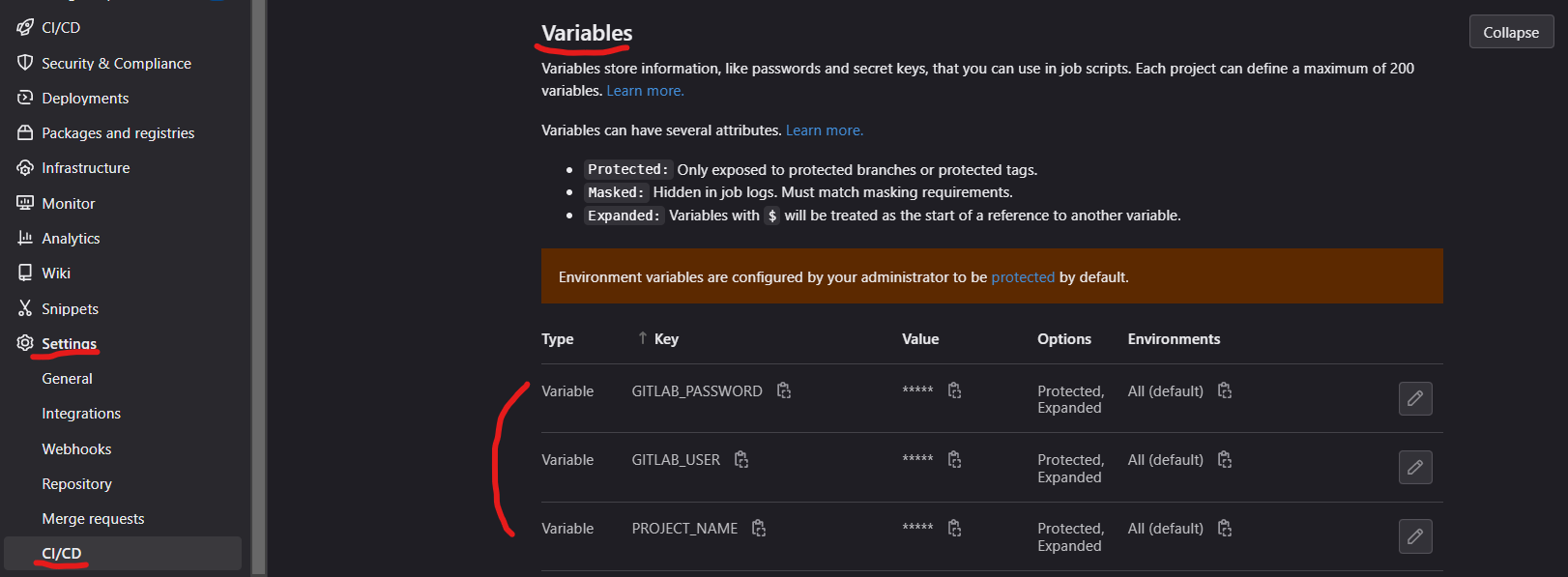1568x577 pixels.
Task: Sort variables by Key column
Action: coord(665,339)
